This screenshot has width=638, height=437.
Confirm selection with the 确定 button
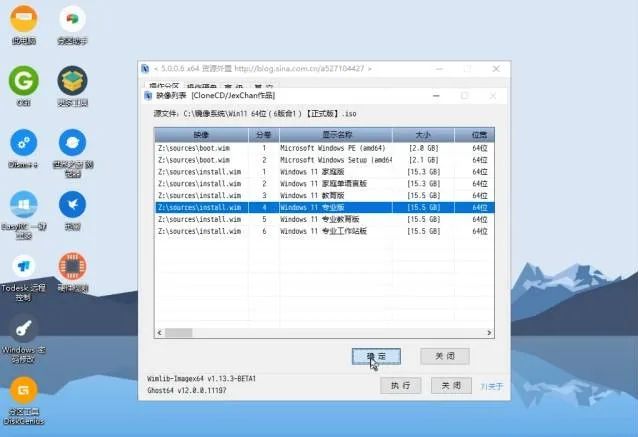pos(376,356)
